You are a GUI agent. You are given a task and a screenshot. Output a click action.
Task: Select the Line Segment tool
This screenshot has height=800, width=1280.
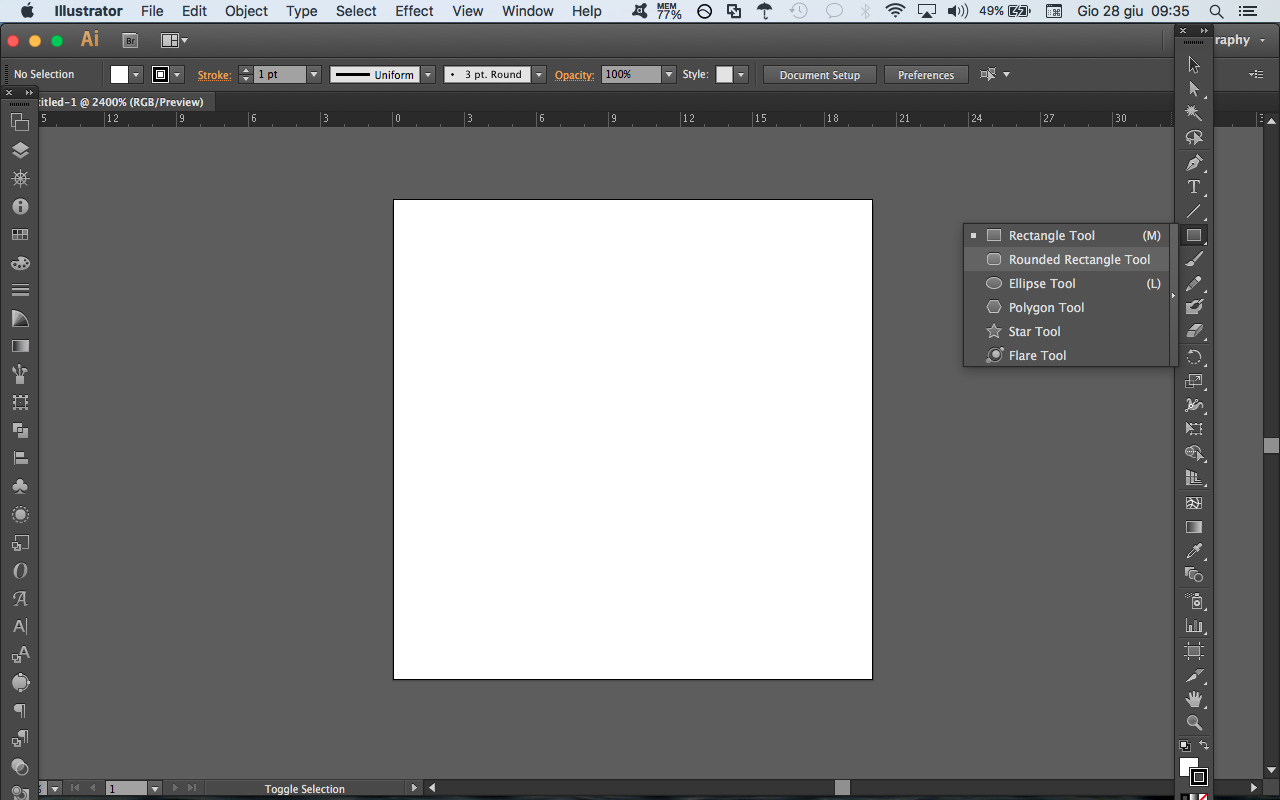pos(1194,211)
